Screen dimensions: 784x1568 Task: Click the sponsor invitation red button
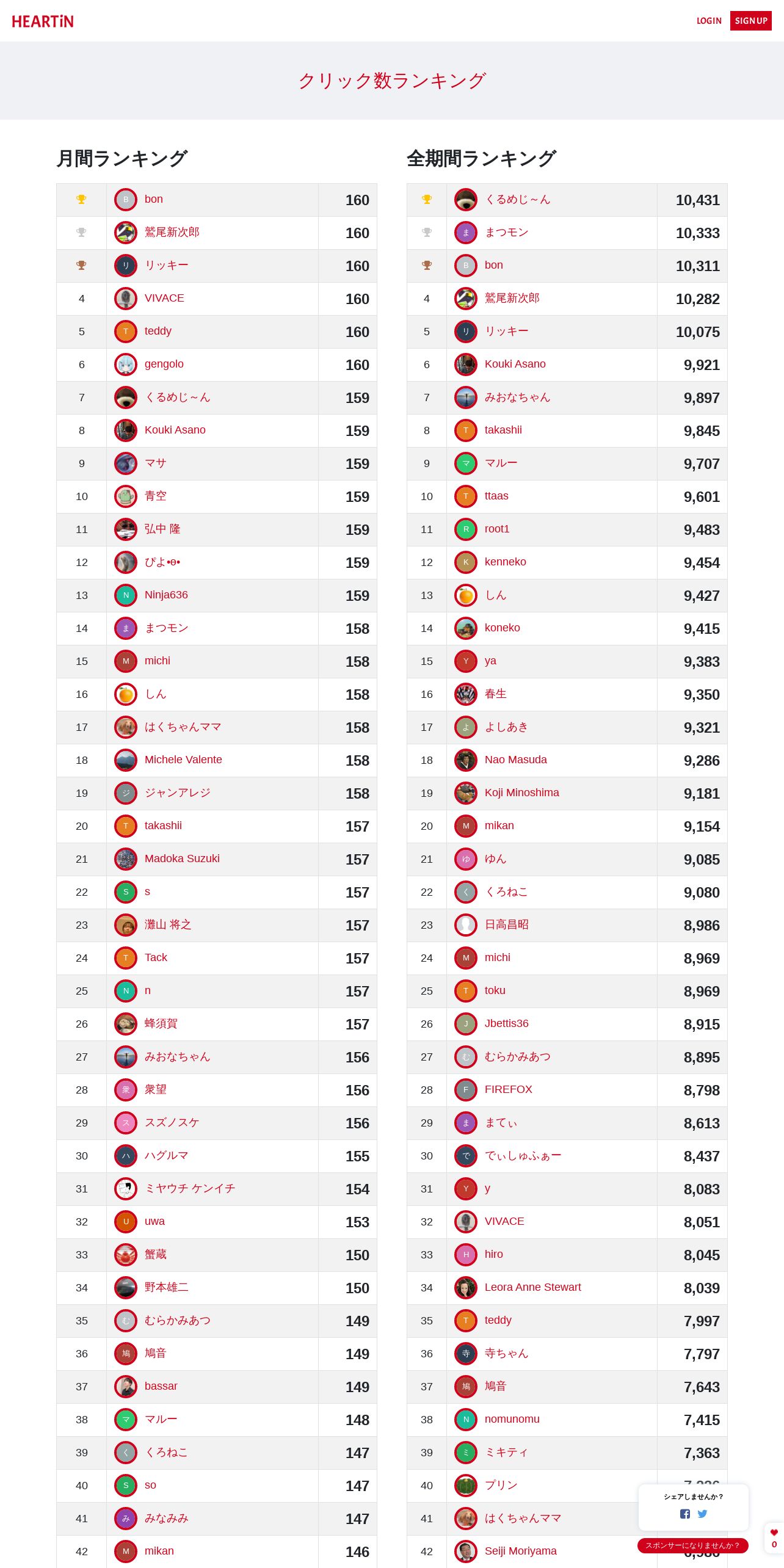(x=692, y=1545)
